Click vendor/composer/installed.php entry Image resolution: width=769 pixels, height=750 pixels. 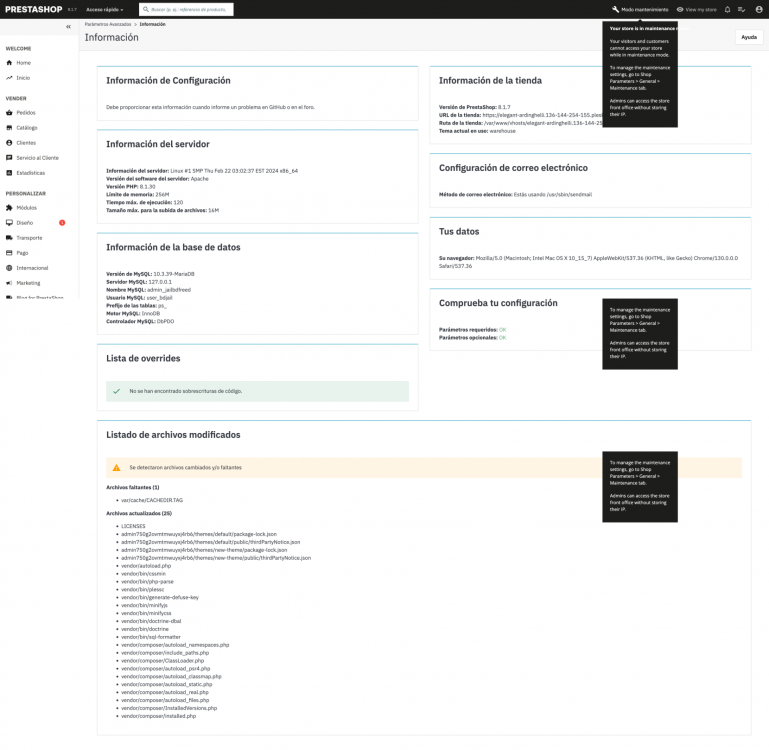(x=158, y=717)
